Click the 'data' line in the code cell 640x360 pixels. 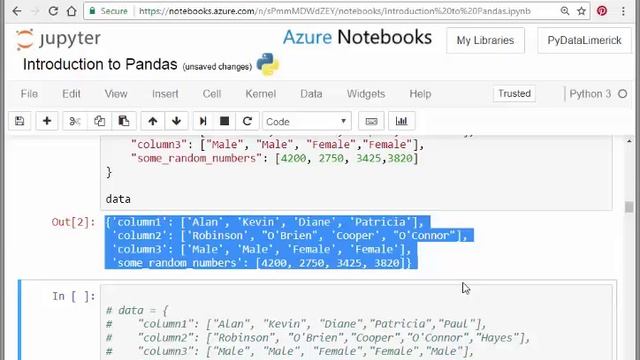(x=118, y=199)
